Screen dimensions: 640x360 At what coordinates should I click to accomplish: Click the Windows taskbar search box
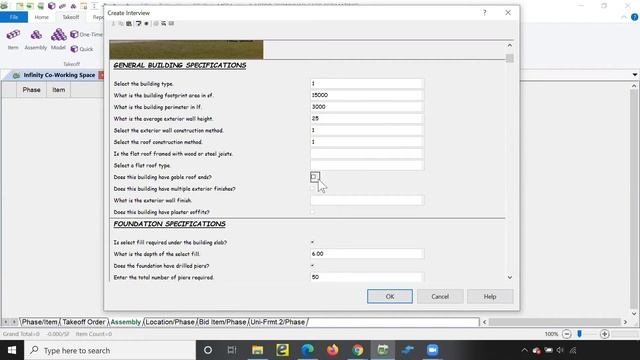[110, 350]
